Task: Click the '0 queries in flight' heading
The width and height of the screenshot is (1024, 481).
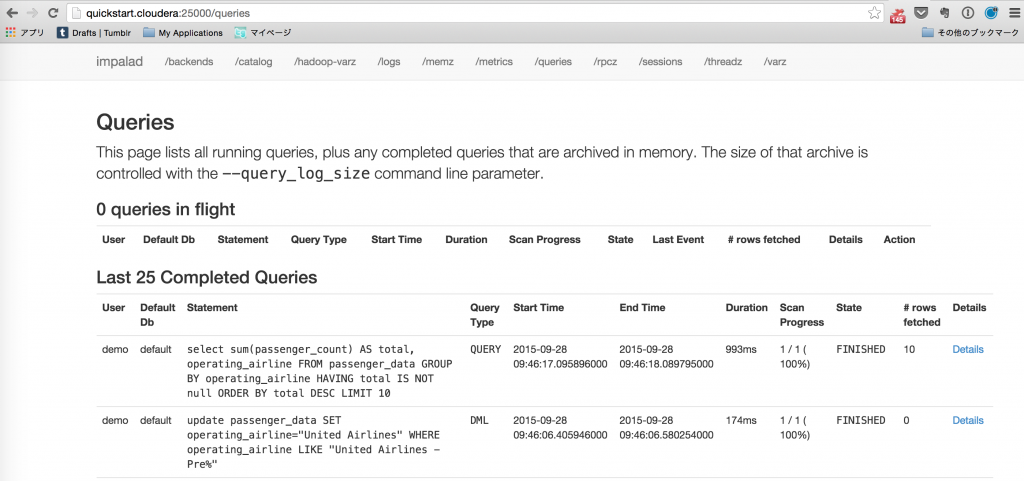Action: tap(166, 209)
